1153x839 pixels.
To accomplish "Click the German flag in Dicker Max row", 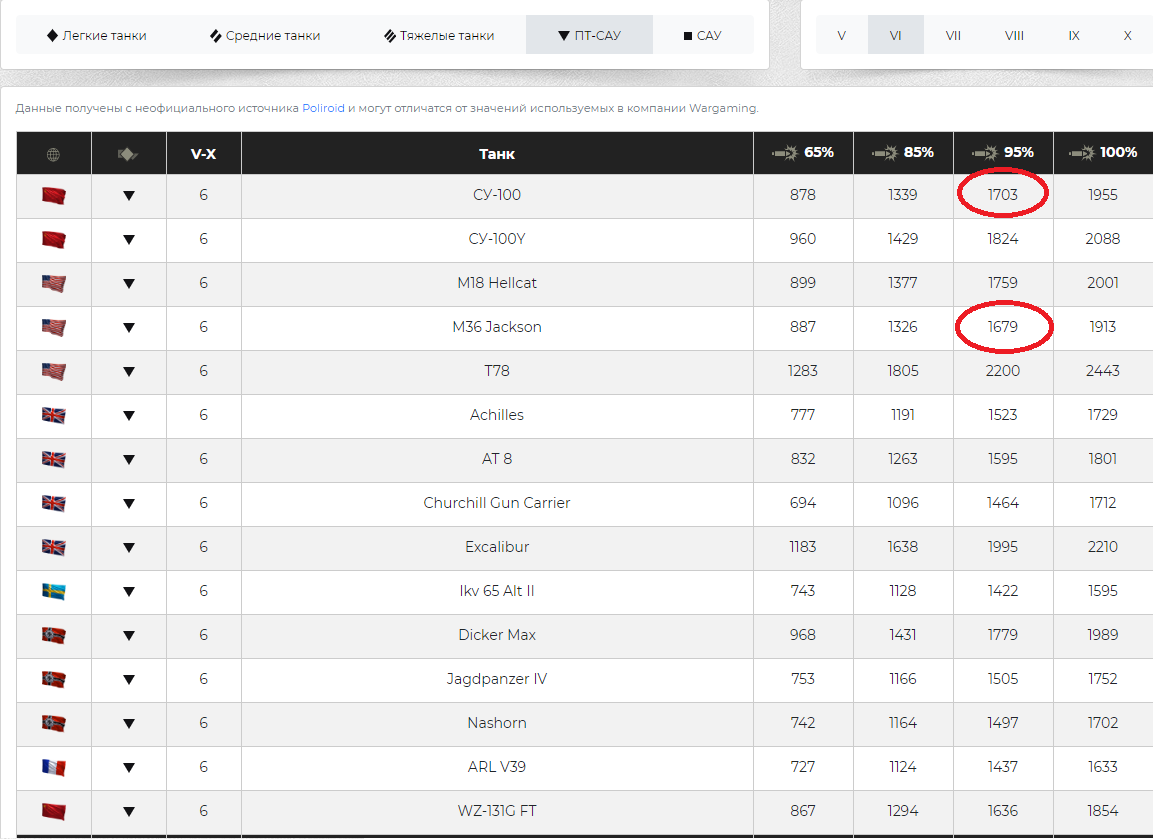I will pyautogui.click(x=54, y=635).
